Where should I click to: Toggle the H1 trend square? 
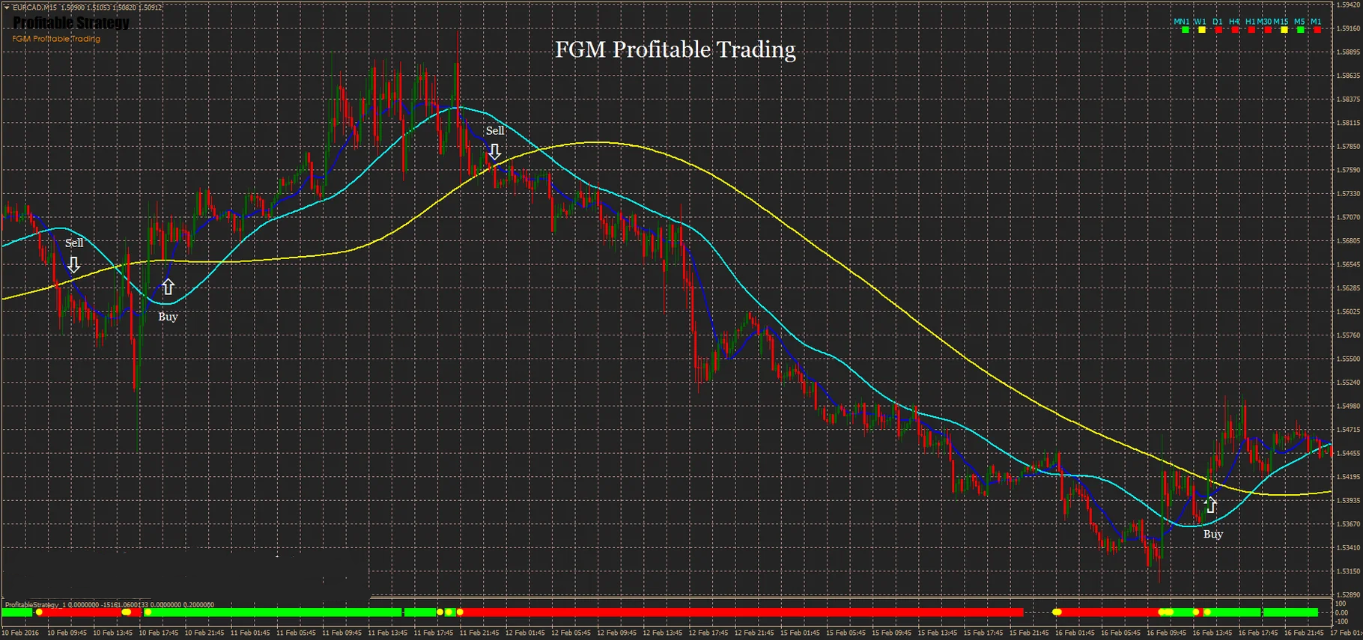point(1252,30)
